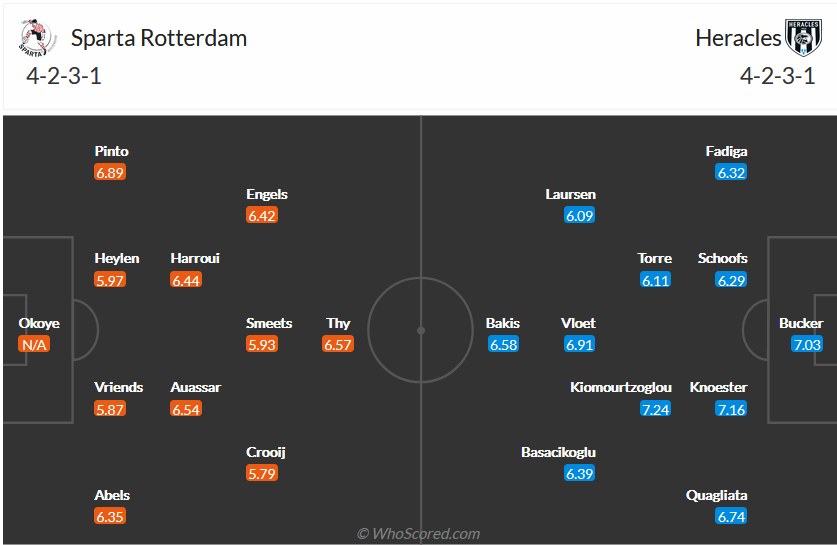Select goalkeeper Okoye's name

coord(39,323)
